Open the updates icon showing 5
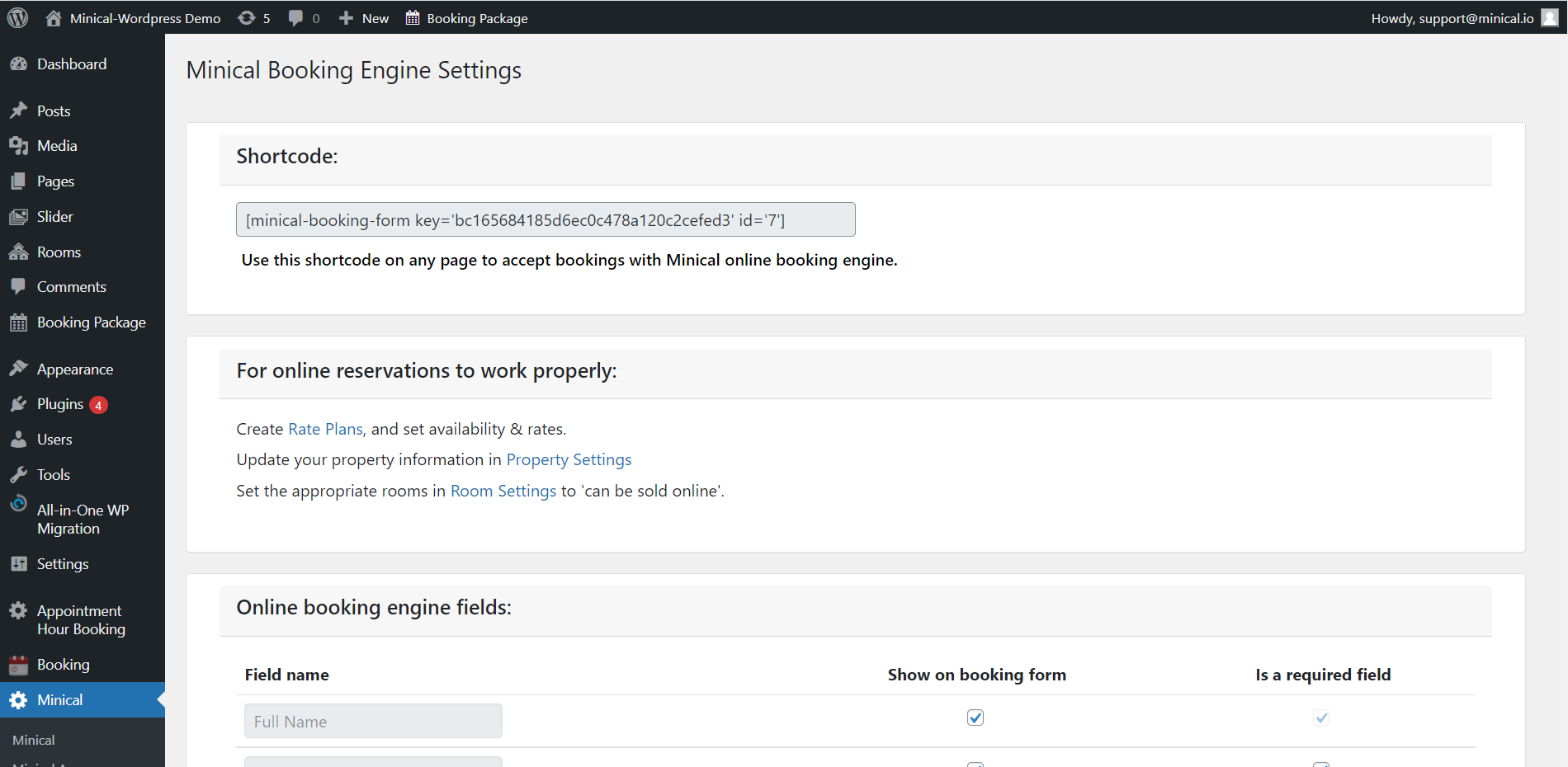Viewport: 1568px width, 767px height. coord(246,17)
